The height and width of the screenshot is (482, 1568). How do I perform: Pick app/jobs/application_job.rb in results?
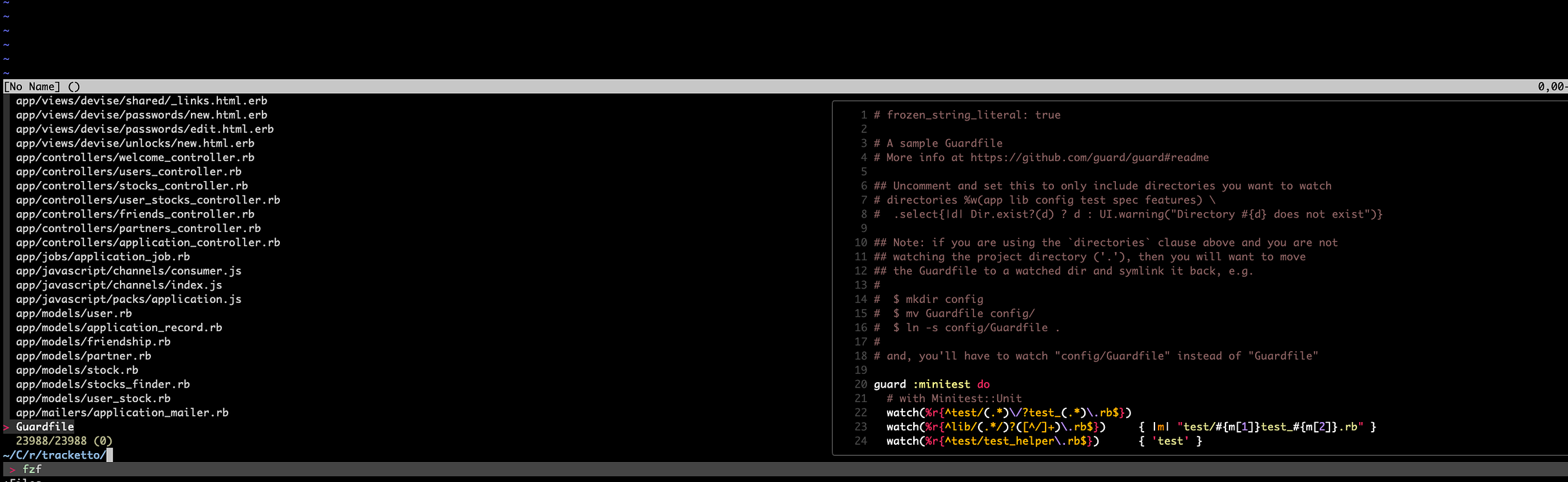[x=103, y=257]
